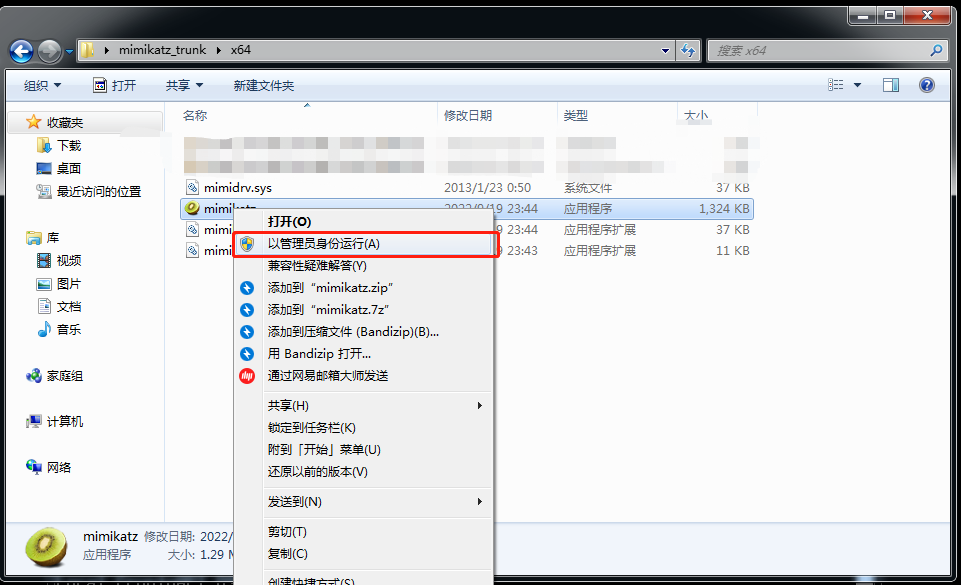This screenshot has height=585, width=961.
Task: Choose 剪切(T) in the context menu
Action: pos(362,532)
